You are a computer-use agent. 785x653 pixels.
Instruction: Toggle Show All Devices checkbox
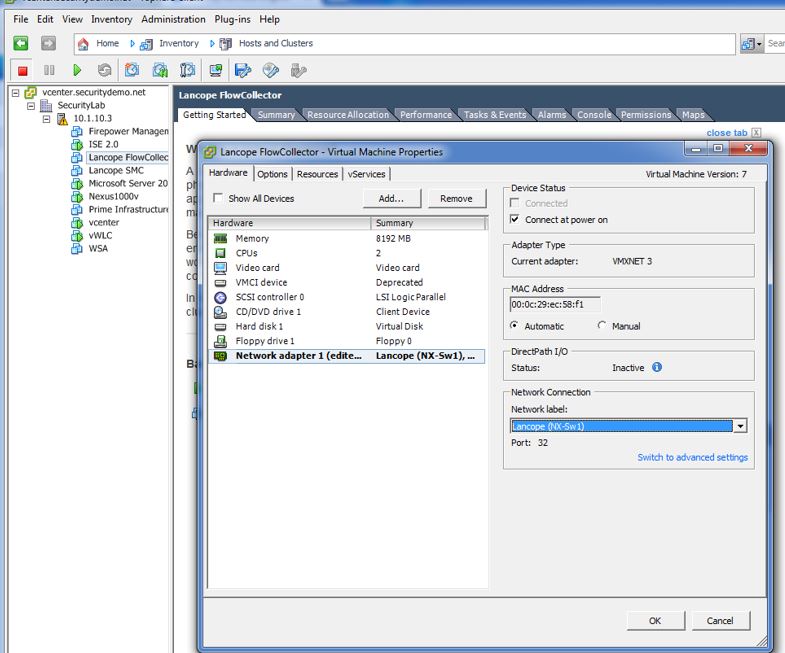pyautogui.click(x=218, y=198)
